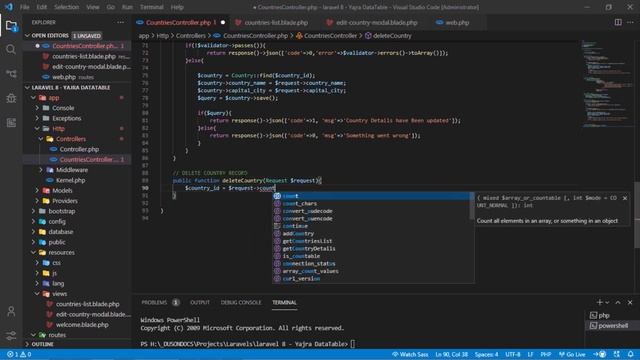Open Run and Debug view icon
The width and height of the screenshot is (640, 360).
tap(11, 98)
